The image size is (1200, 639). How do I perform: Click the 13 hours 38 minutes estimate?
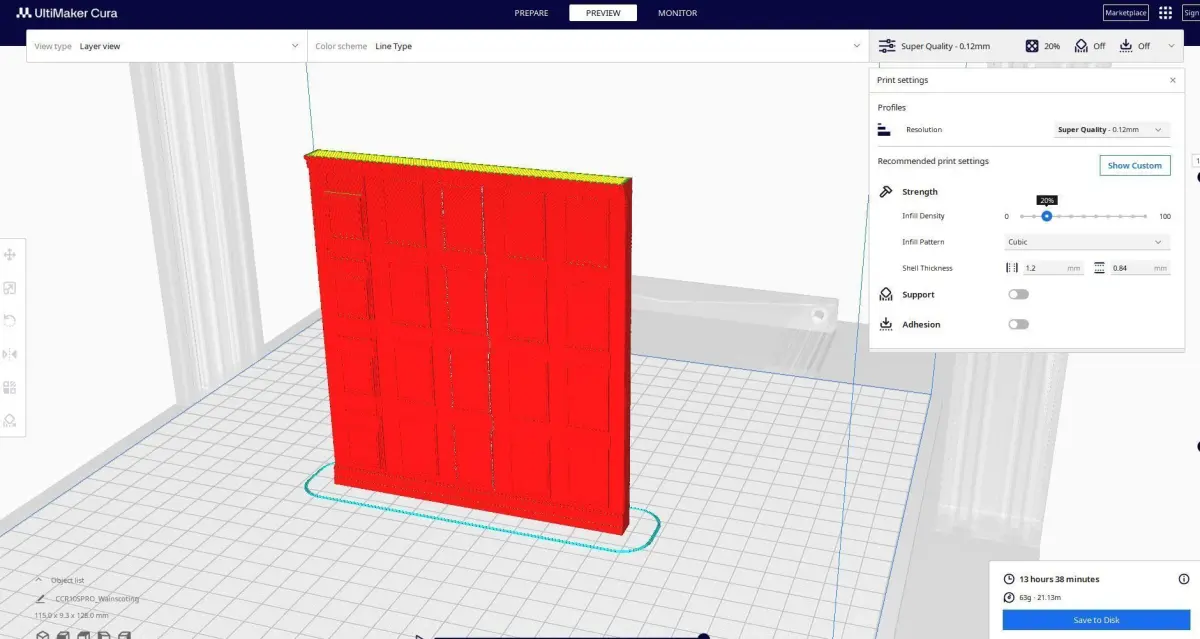(x=1059, y=579)
